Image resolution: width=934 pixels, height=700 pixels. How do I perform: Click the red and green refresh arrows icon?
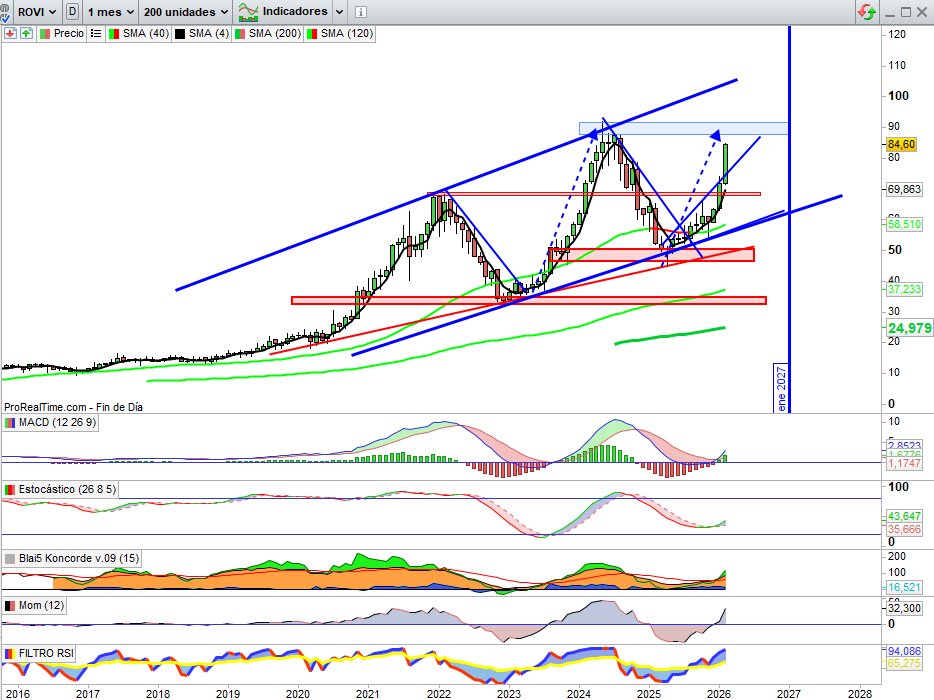(867, 12)
